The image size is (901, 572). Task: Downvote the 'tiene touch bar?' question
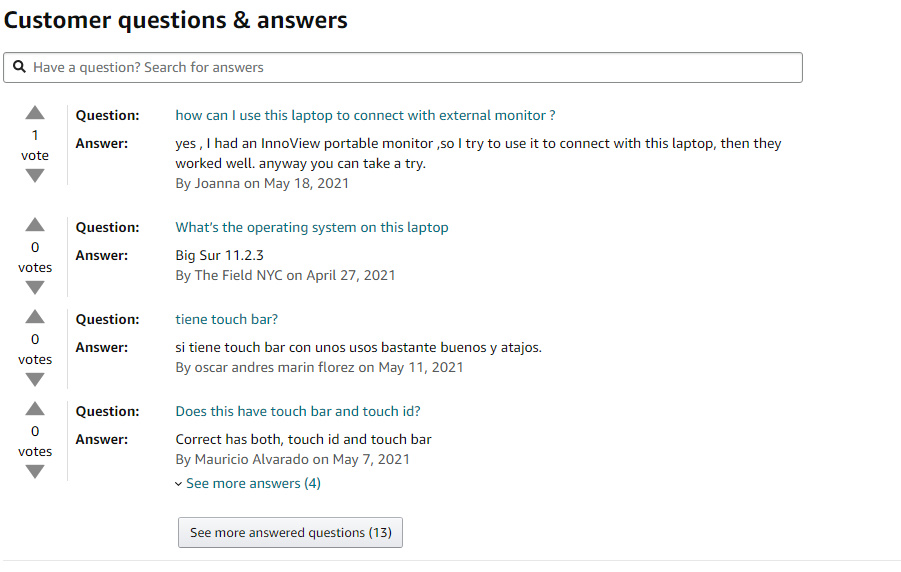click(x=35, y=379)
